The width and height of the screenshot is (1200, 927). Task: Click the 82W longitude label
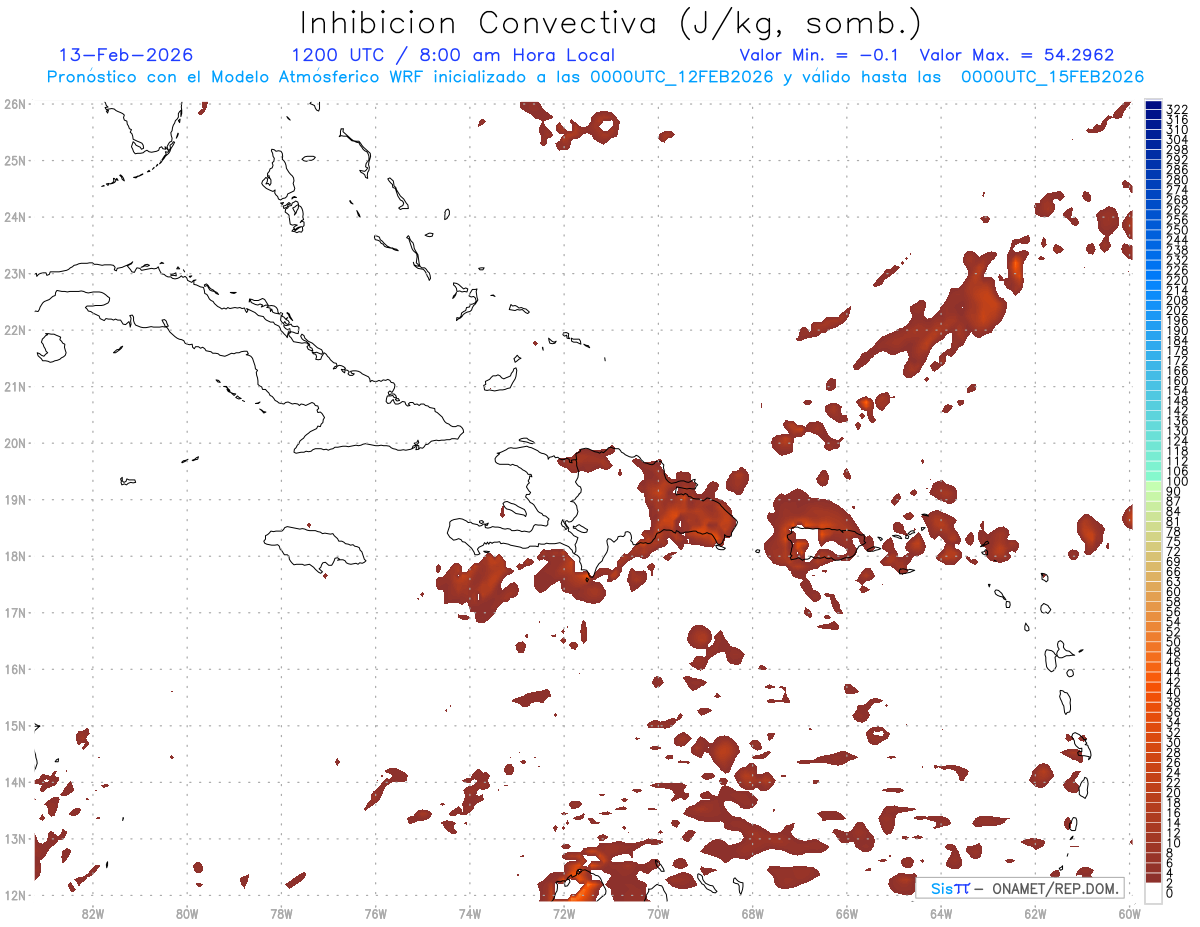coord(93,912)
